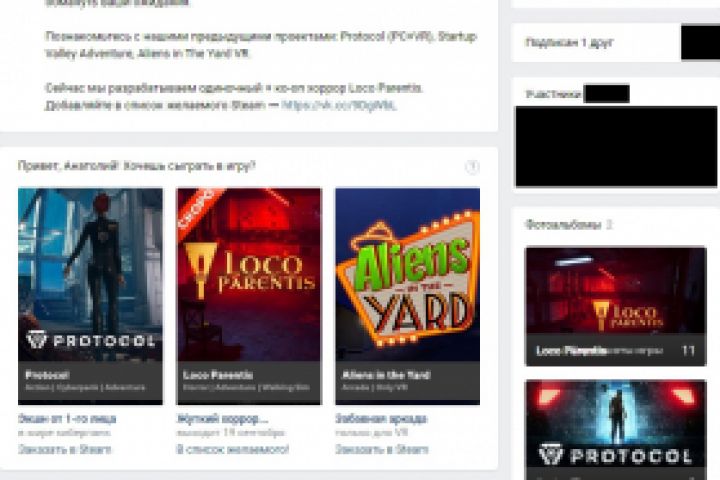The image size is (720, 480).
Task: Click the 'Подписан 1 друг' text
Action: [x=569, y=43]
